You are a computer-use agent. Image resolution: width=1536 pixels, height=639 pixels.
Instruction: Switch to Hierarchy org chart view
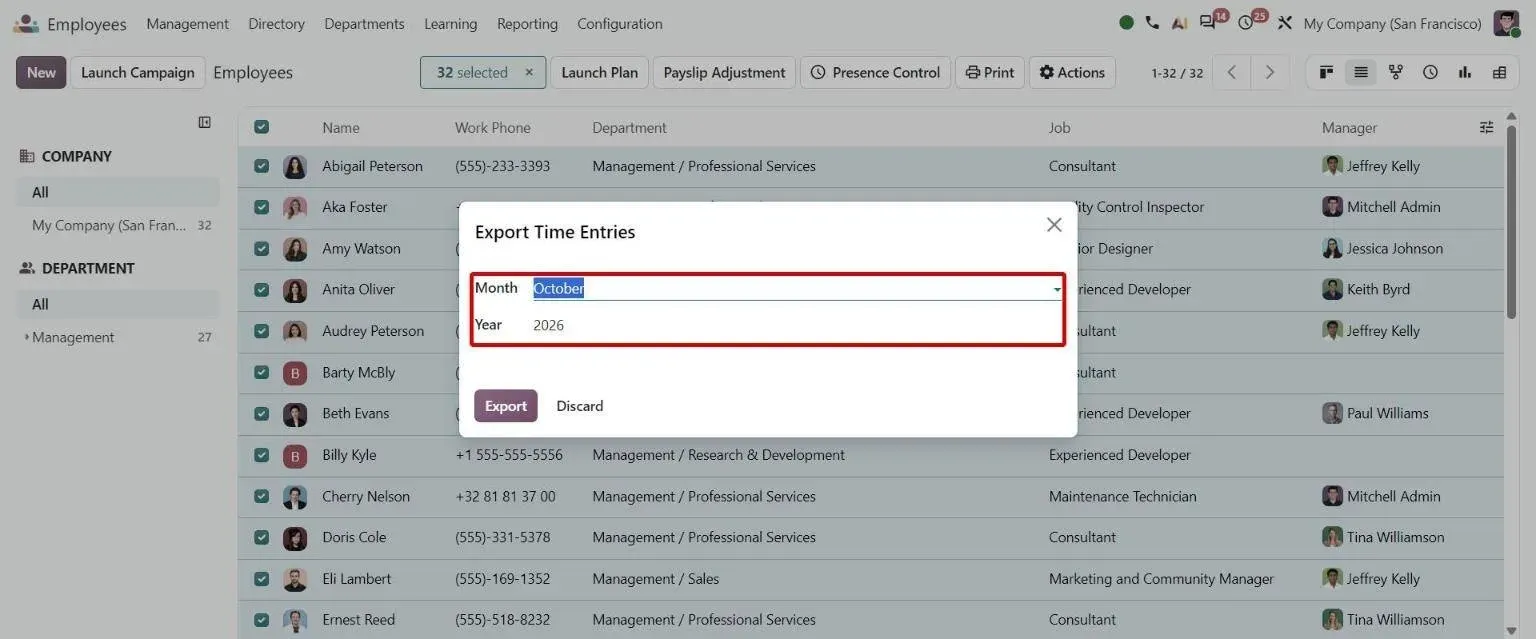[x=1396, y=72]
